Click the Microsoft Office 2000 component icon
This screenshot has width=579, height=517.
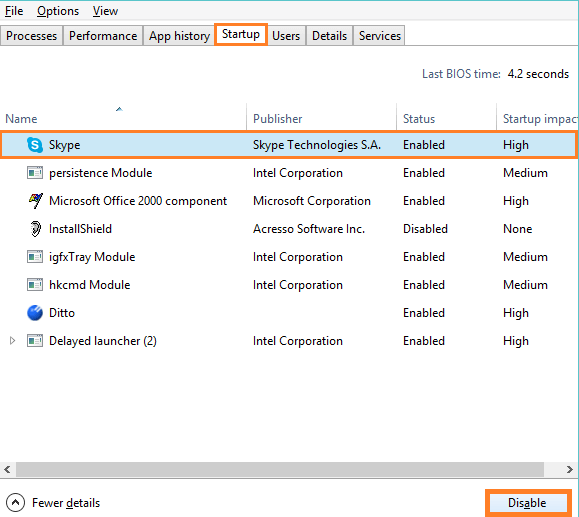pos(35,201)
